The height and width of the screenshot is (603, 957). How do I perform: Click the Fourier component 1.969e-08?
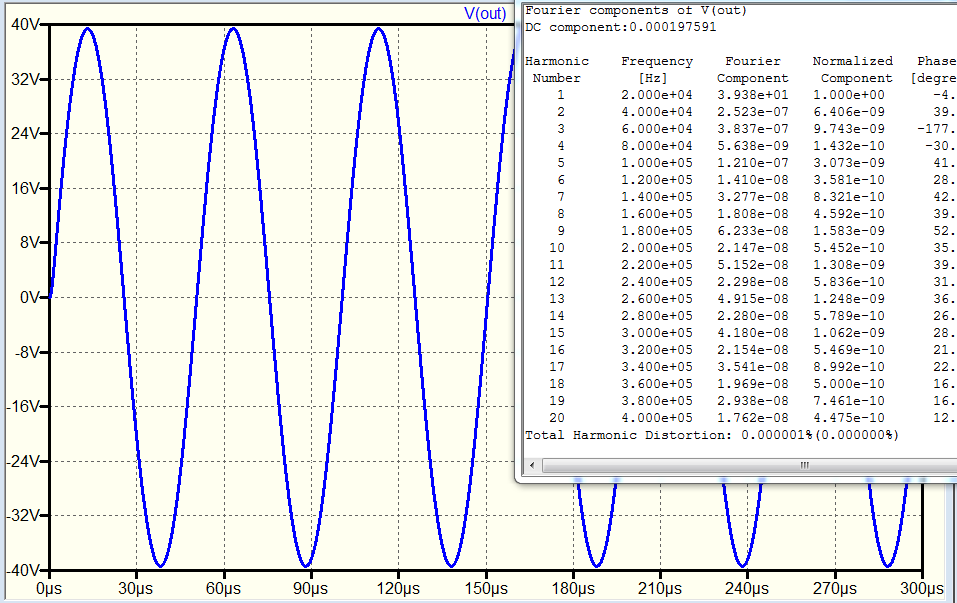tap(753, 385)
